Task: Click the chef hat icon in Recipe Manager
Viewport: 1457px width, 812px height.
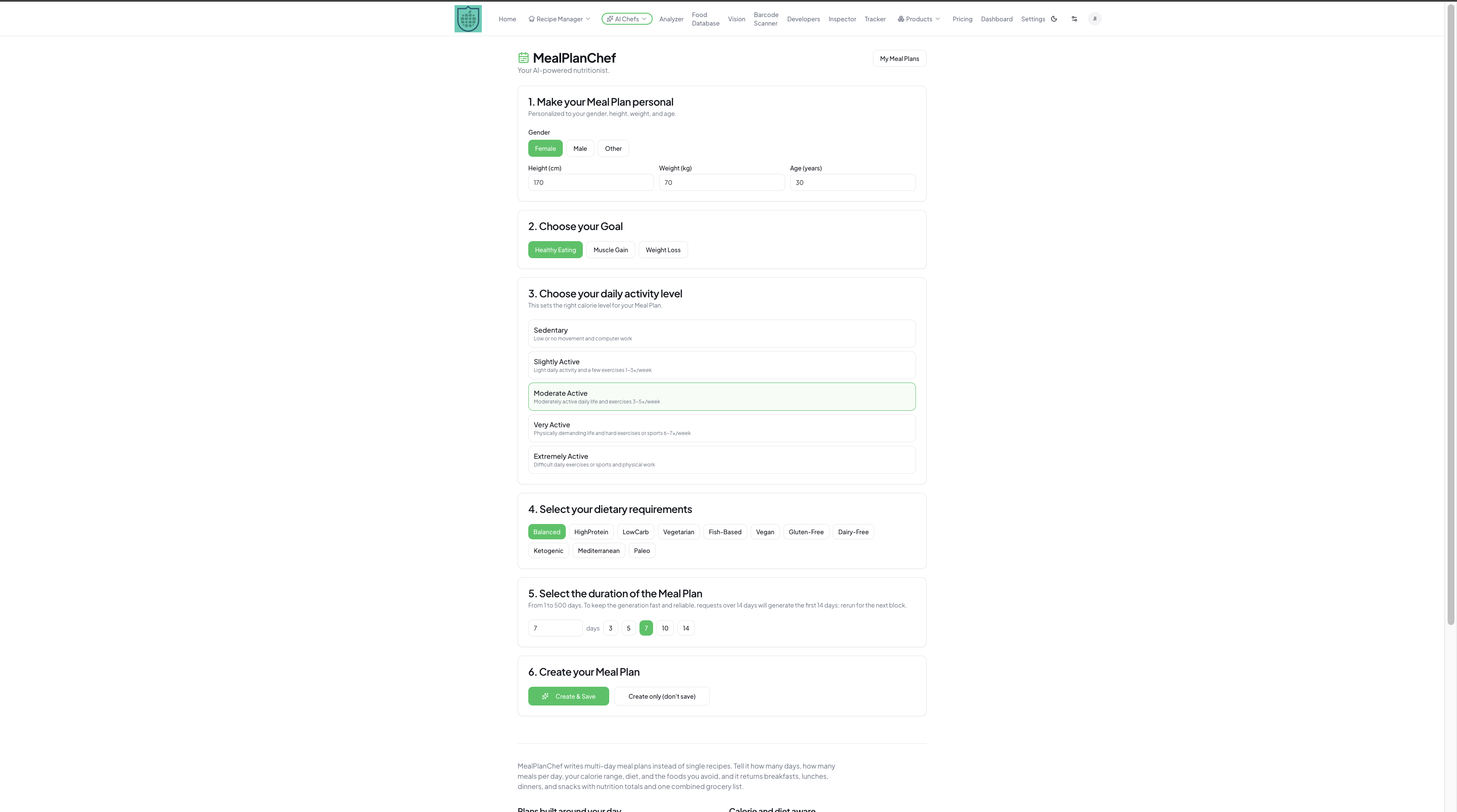Action: [x=531, y=19]
